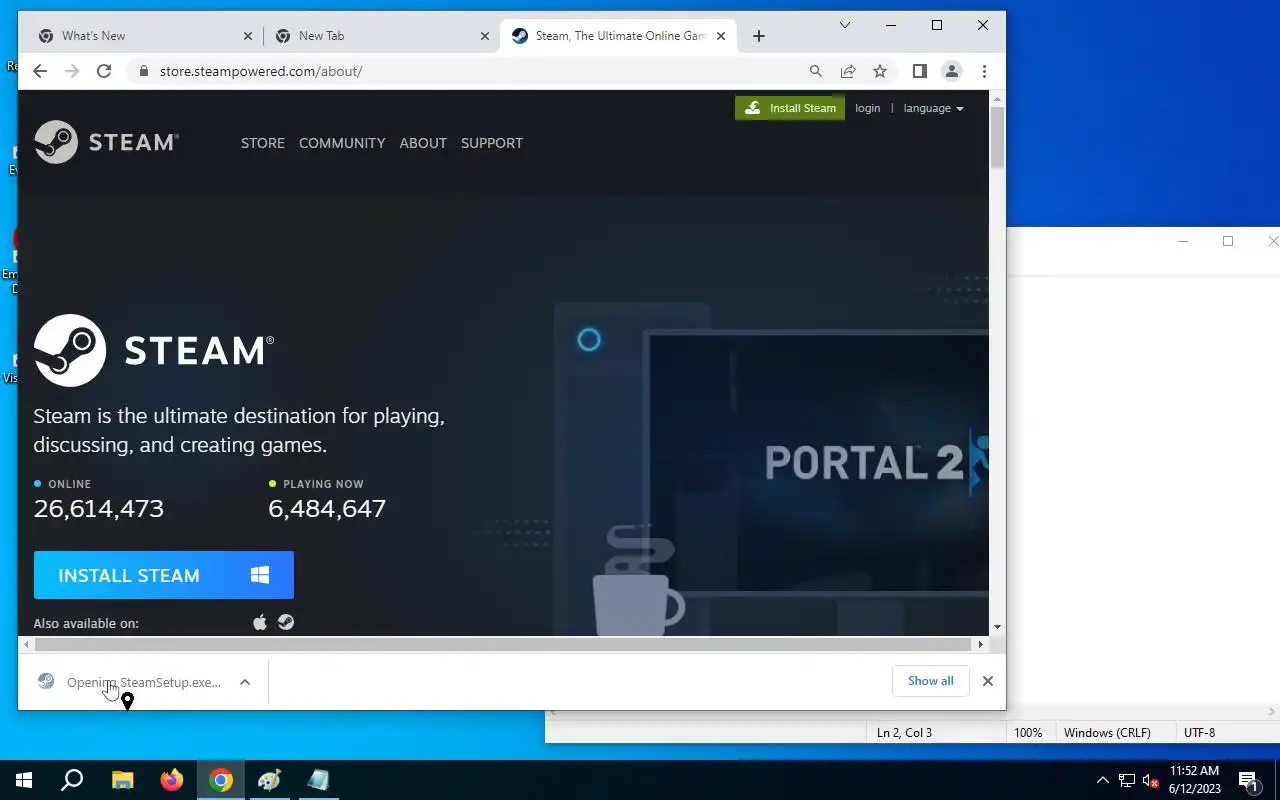Click the site lock icon
This screenshot has height=800, width=1280.
pos(143,71)
